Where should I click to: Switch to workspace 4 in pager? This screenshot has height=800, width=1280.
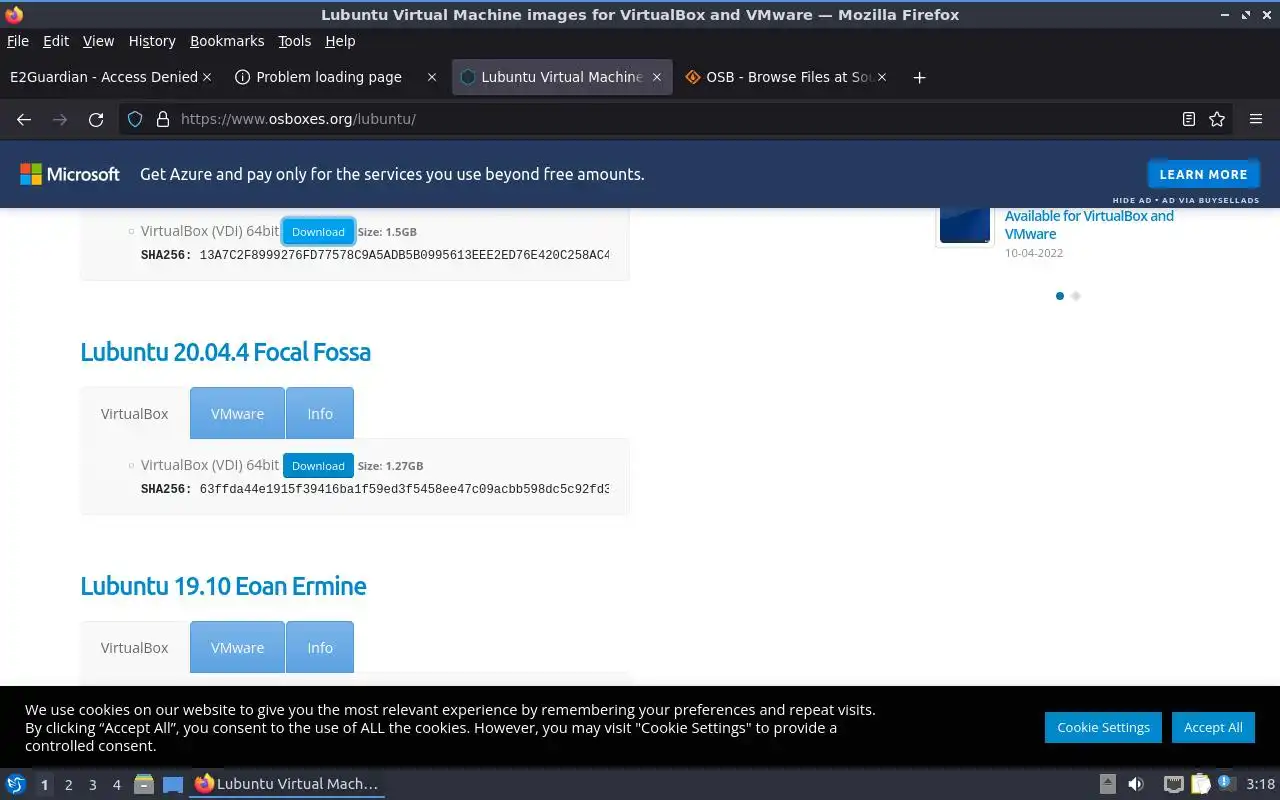[x=116, y=785]
